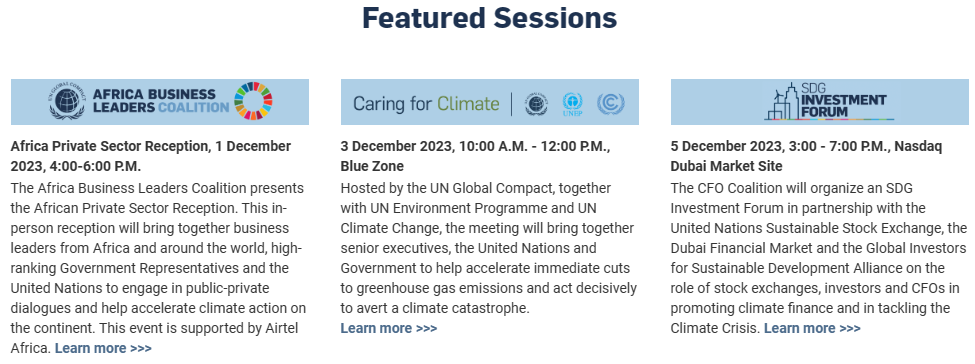Viewport: 975px width, 364px height.
Task: Open Learn more link for SDG Investment Forum
Action: [x=812, y=329]
